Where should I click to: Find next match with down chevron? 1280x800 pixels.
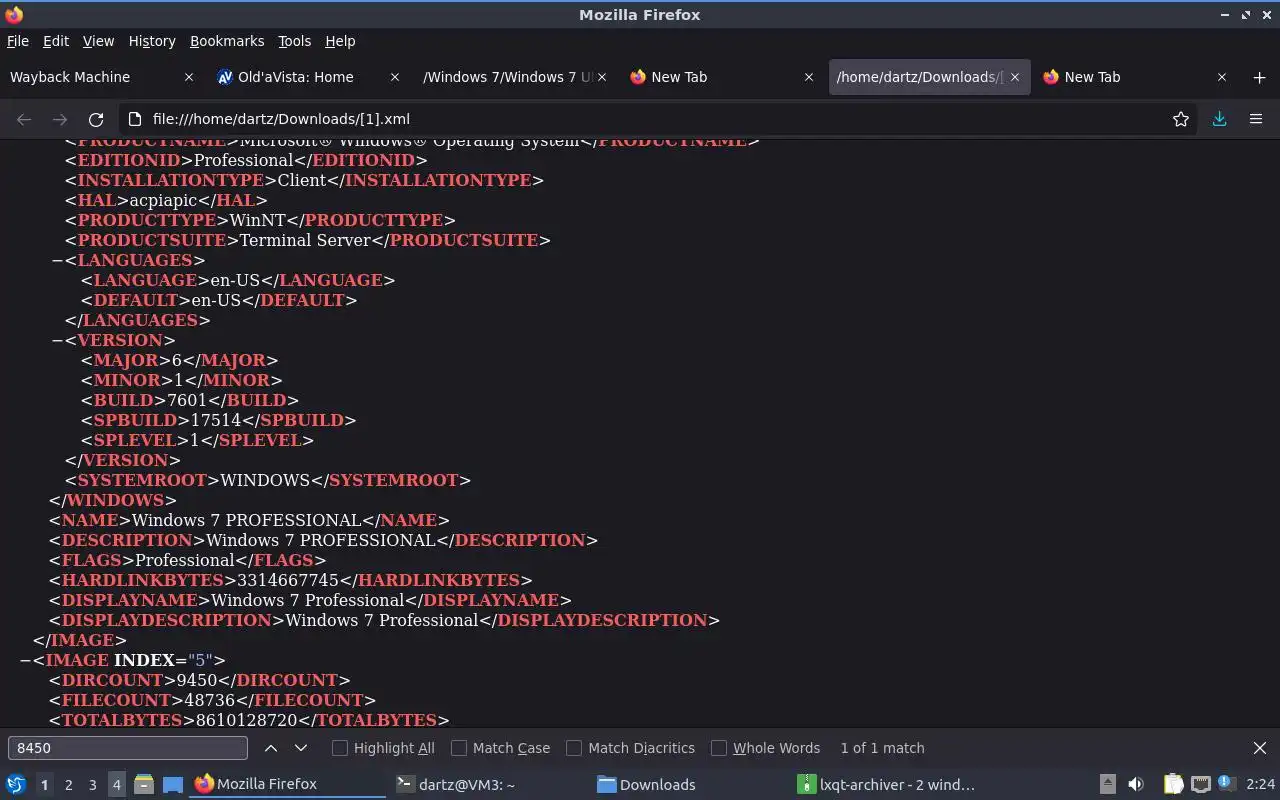(x=301, y=748)
